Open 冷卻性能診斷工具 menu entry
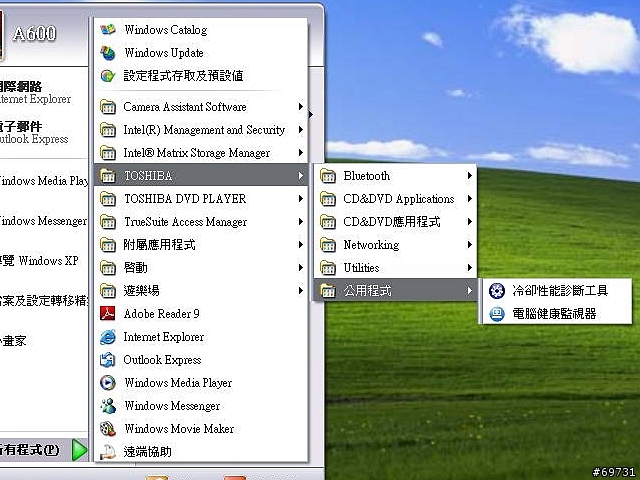Image resolution: width=640 pixels, height=480 pixels. (x=557, y=291)
